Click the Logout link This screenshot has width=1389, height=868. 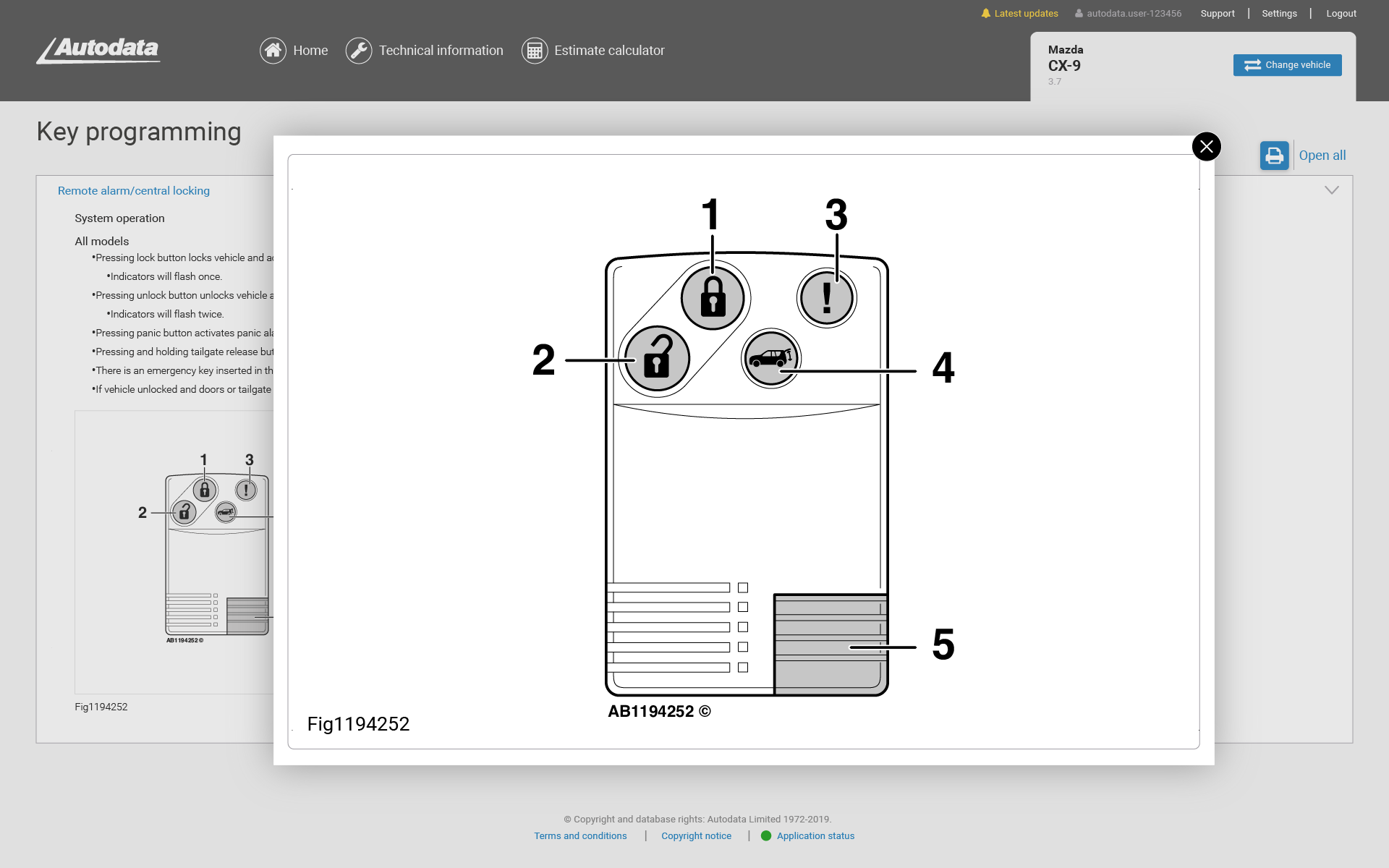pos(1341,14)
